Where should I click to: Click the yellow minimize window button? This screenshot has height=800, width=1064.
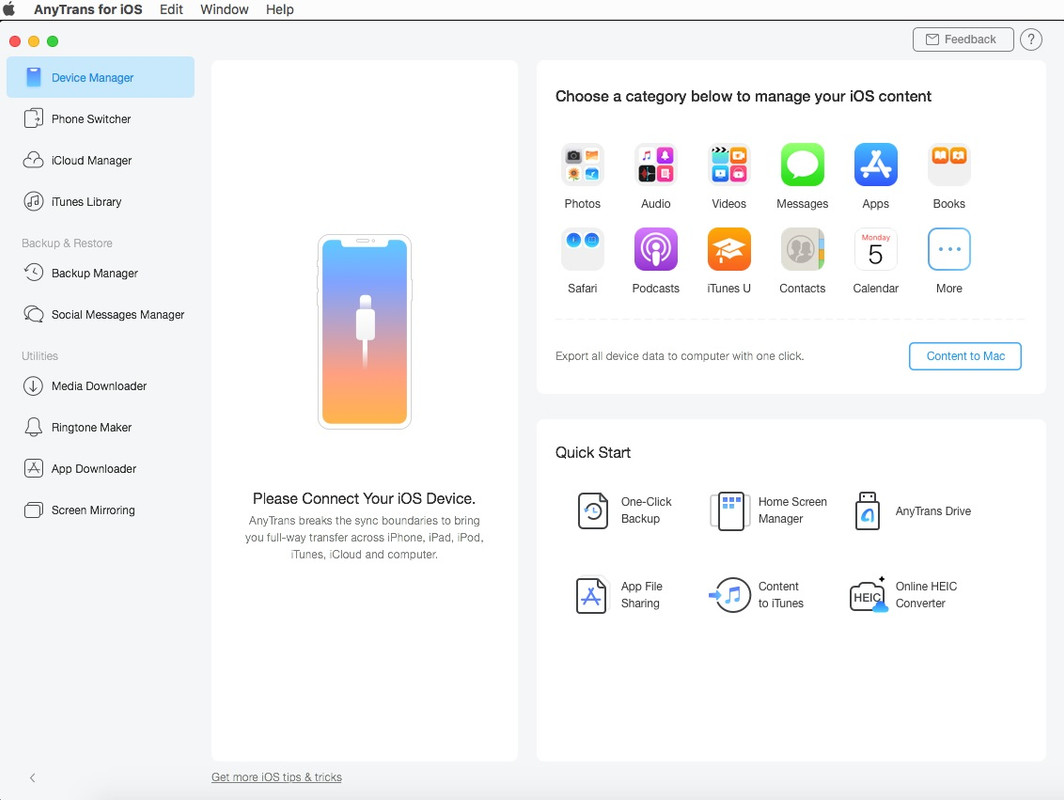pos(33,41)
